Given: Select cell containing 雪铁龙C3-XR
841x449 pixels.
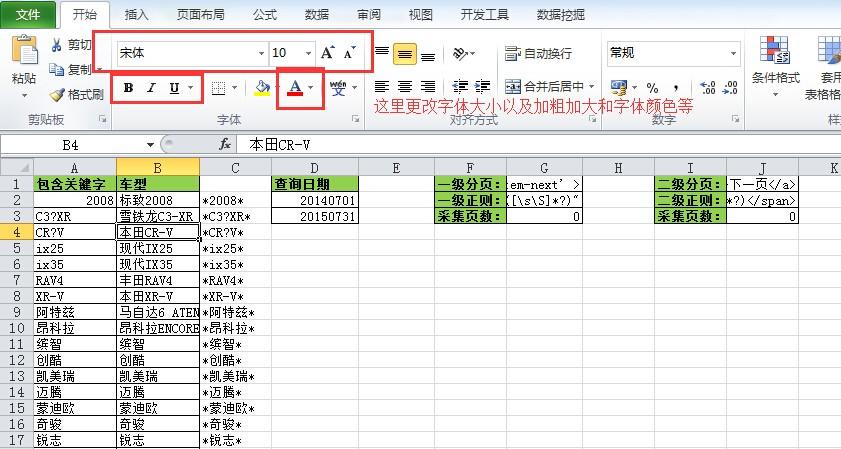Looking at the screenshot, I should pos(158,216).
